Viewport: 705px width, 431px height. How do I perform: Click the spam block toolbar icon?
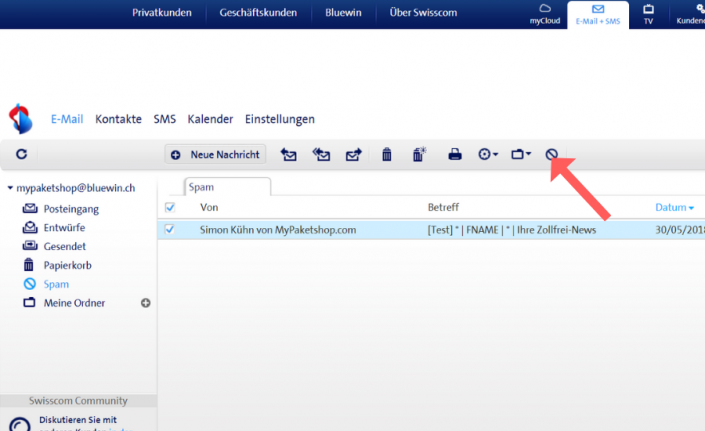(x=551, y=155)
